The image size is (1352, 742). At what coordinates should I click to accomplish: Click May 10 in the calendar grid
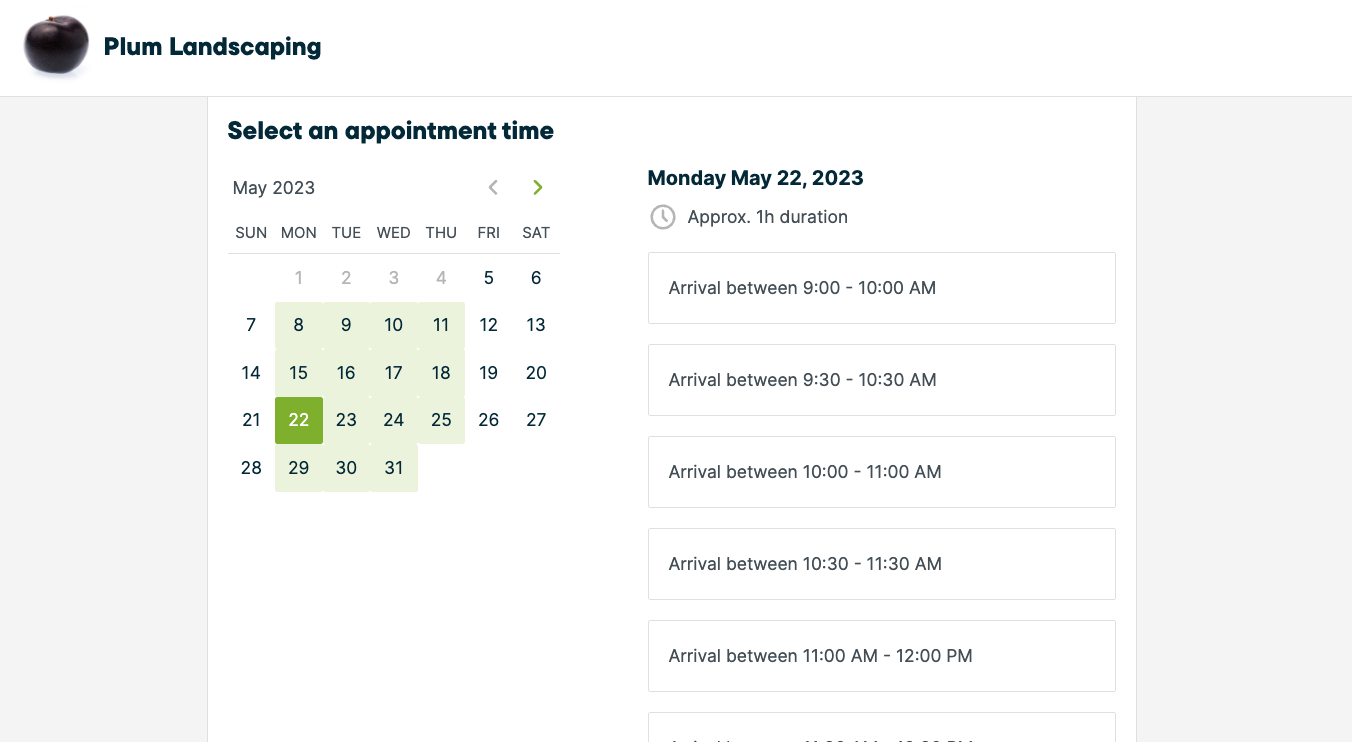(394, 325)
